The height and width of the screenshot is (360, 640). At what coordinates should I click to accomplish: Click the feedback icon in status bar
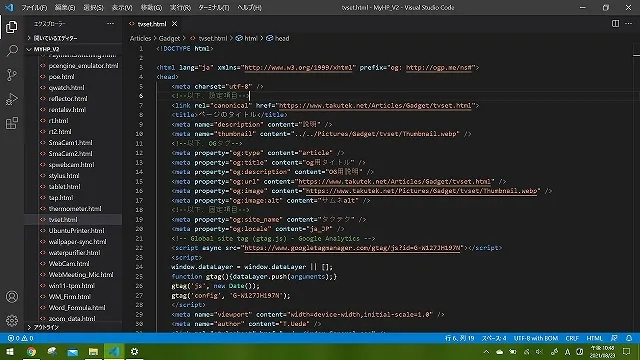(x=614, y=338)
